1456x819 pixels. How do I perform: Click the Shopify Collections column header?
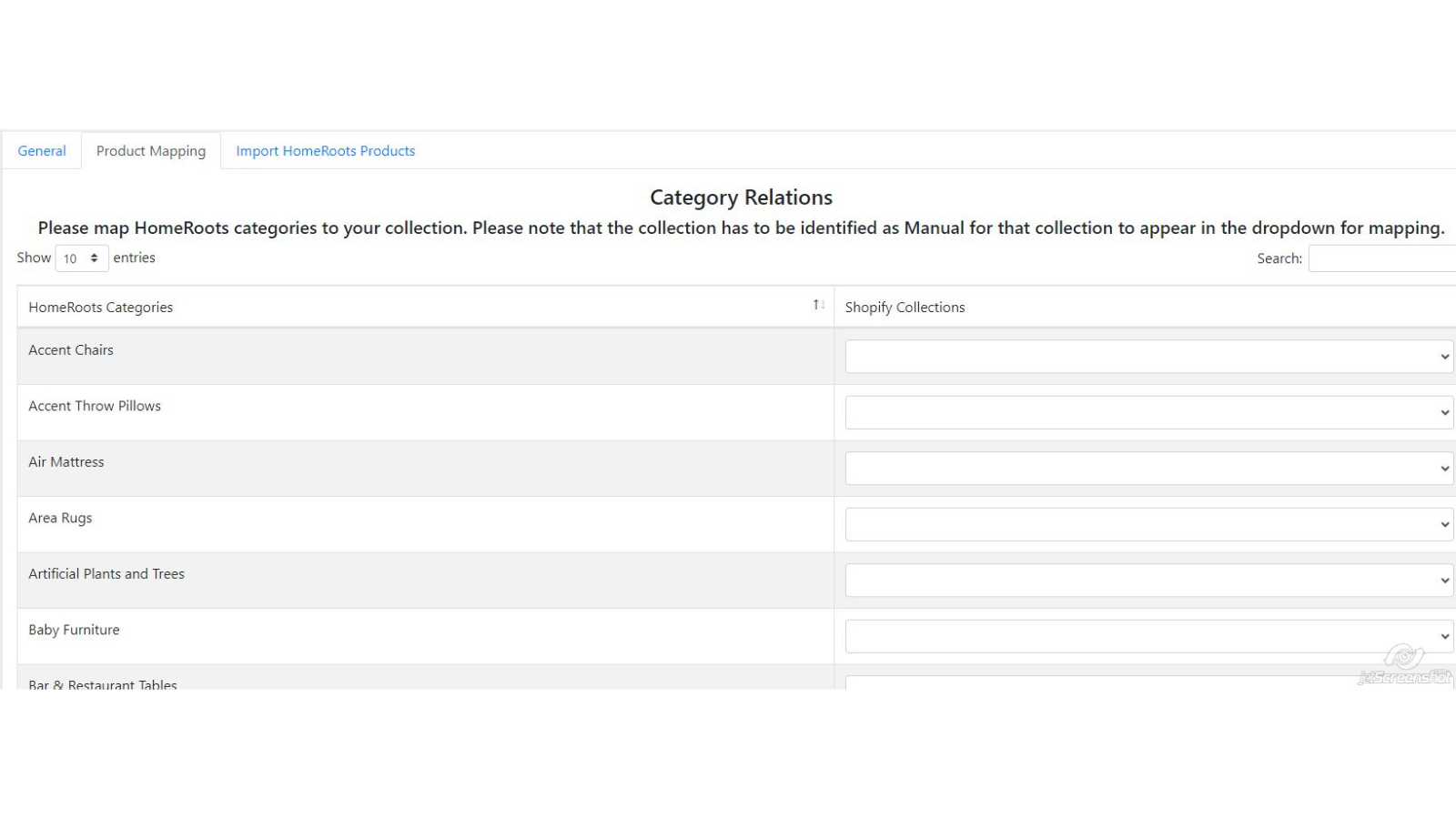coord(1145,308)
